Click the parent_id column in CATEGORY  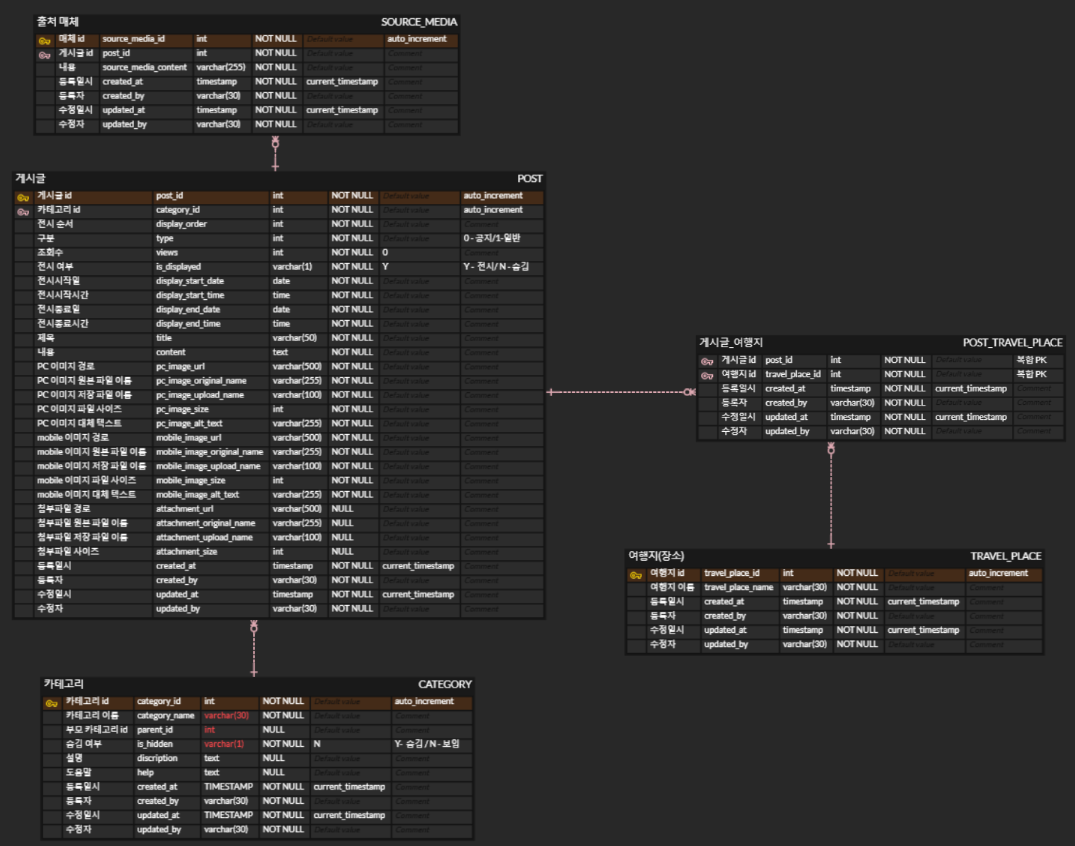coord(155,730)
